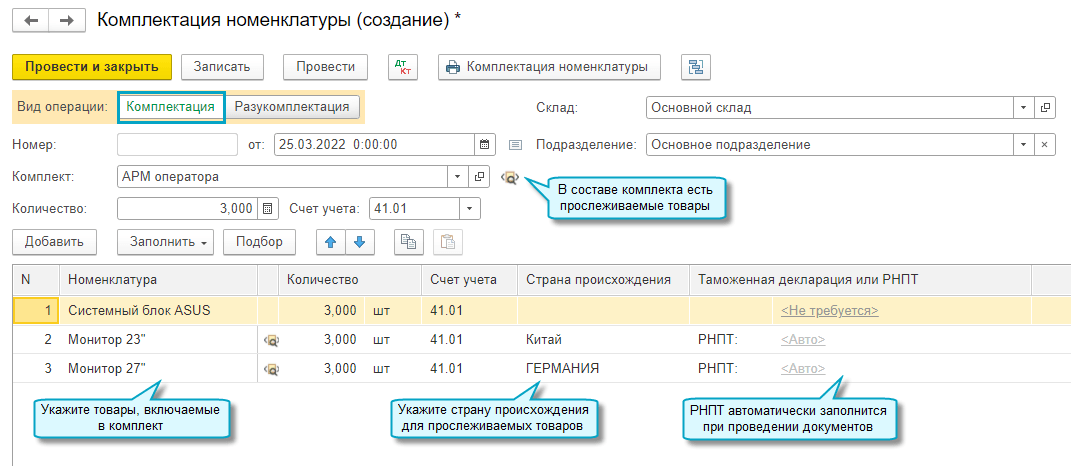Click the Номер input field
This screenshot has width=1071, height=466.
177,144
